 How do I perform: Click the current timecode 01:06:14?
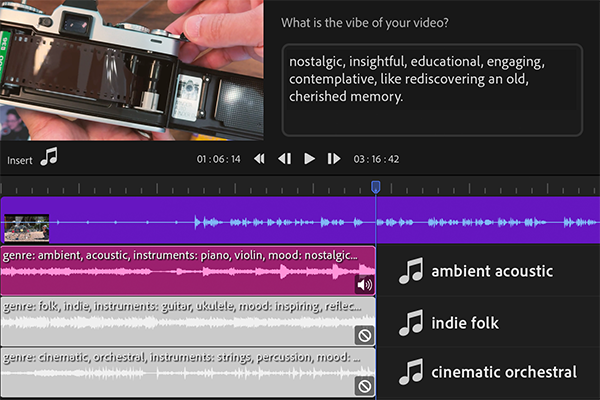[218, 159]
